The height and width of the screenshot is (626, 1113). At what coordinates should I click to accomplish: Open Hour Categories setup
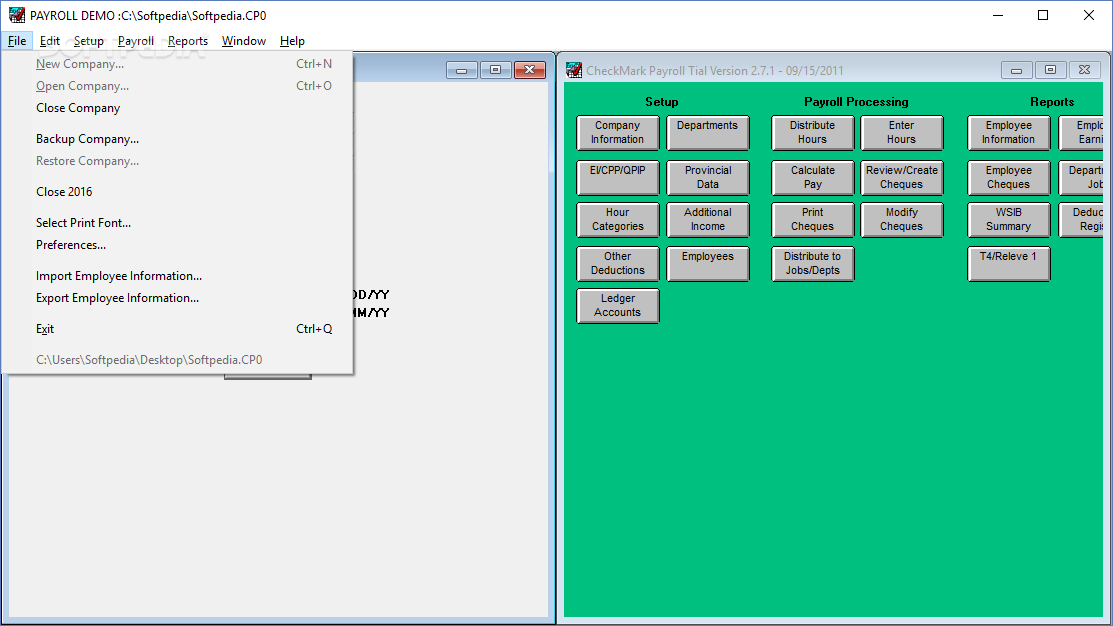pos(618,219)
